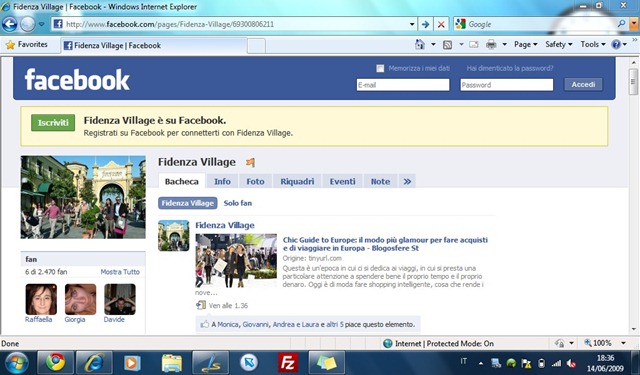Image resolution: width=640 pixels, height=375 pixels.
Task: Open Windows Explorer folder on the taskbar
Action: tap(171, 362)
